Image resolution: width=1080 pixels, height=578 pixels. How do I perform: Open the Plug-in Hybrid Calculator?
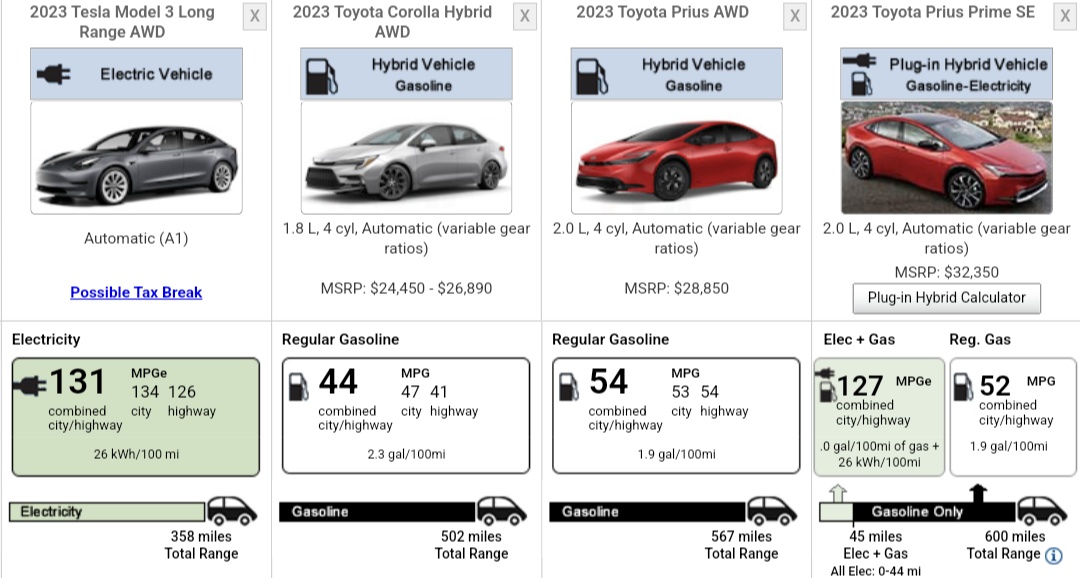tap(946, 297)
